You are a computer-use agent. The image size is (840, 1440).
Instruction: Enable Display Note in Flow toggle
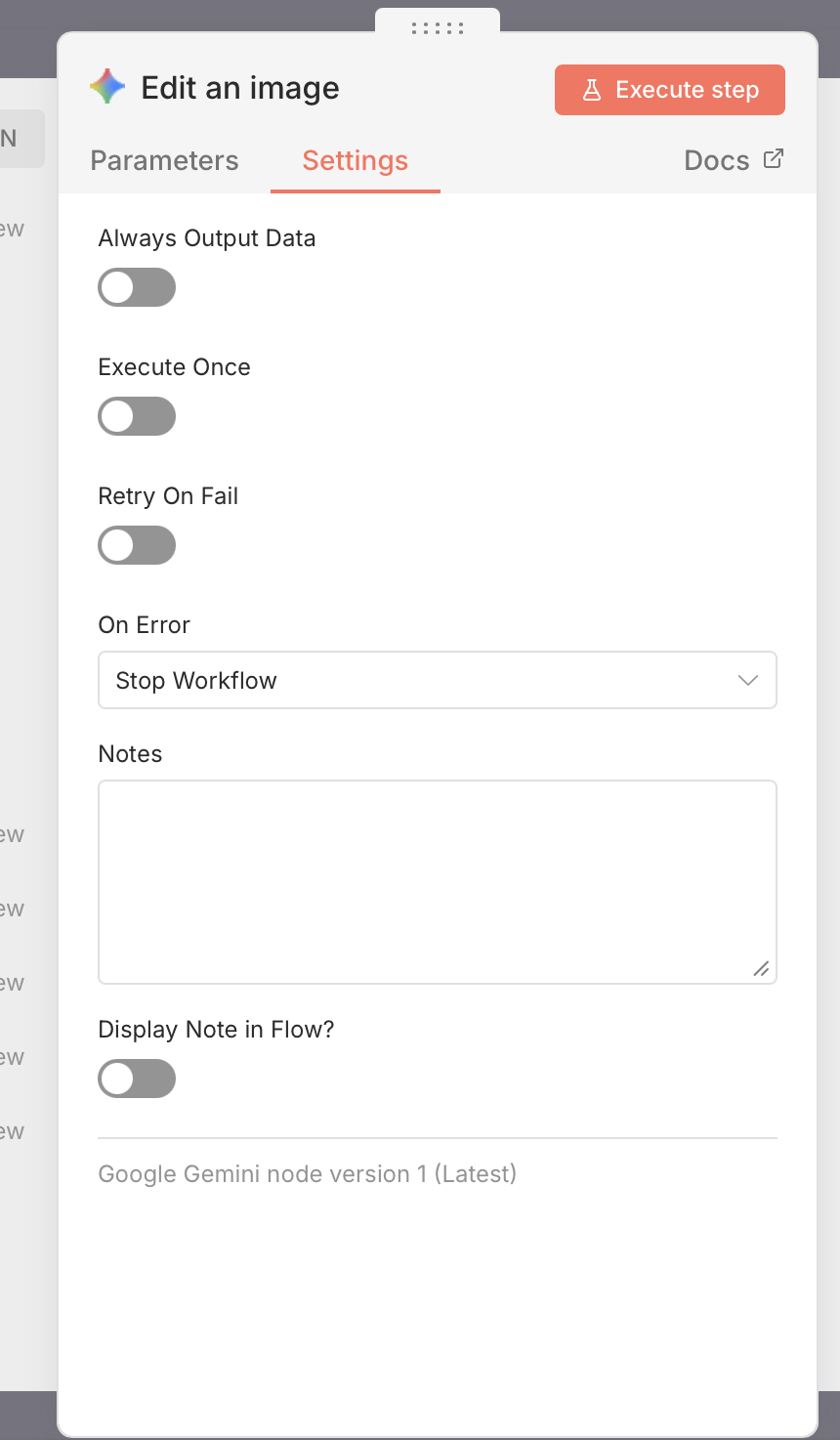coord(137,1080)
